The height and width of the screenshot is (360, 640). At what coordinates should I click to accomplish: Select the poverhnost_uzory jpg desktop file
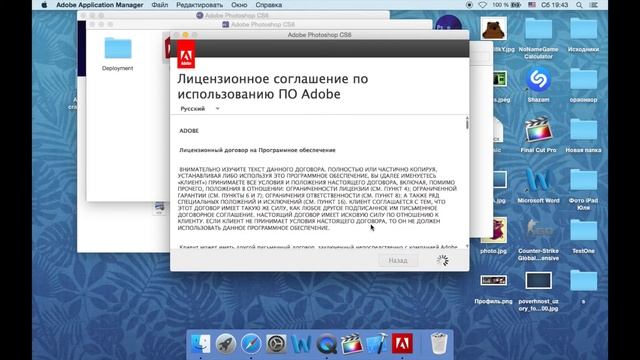(x=538, y=291)
